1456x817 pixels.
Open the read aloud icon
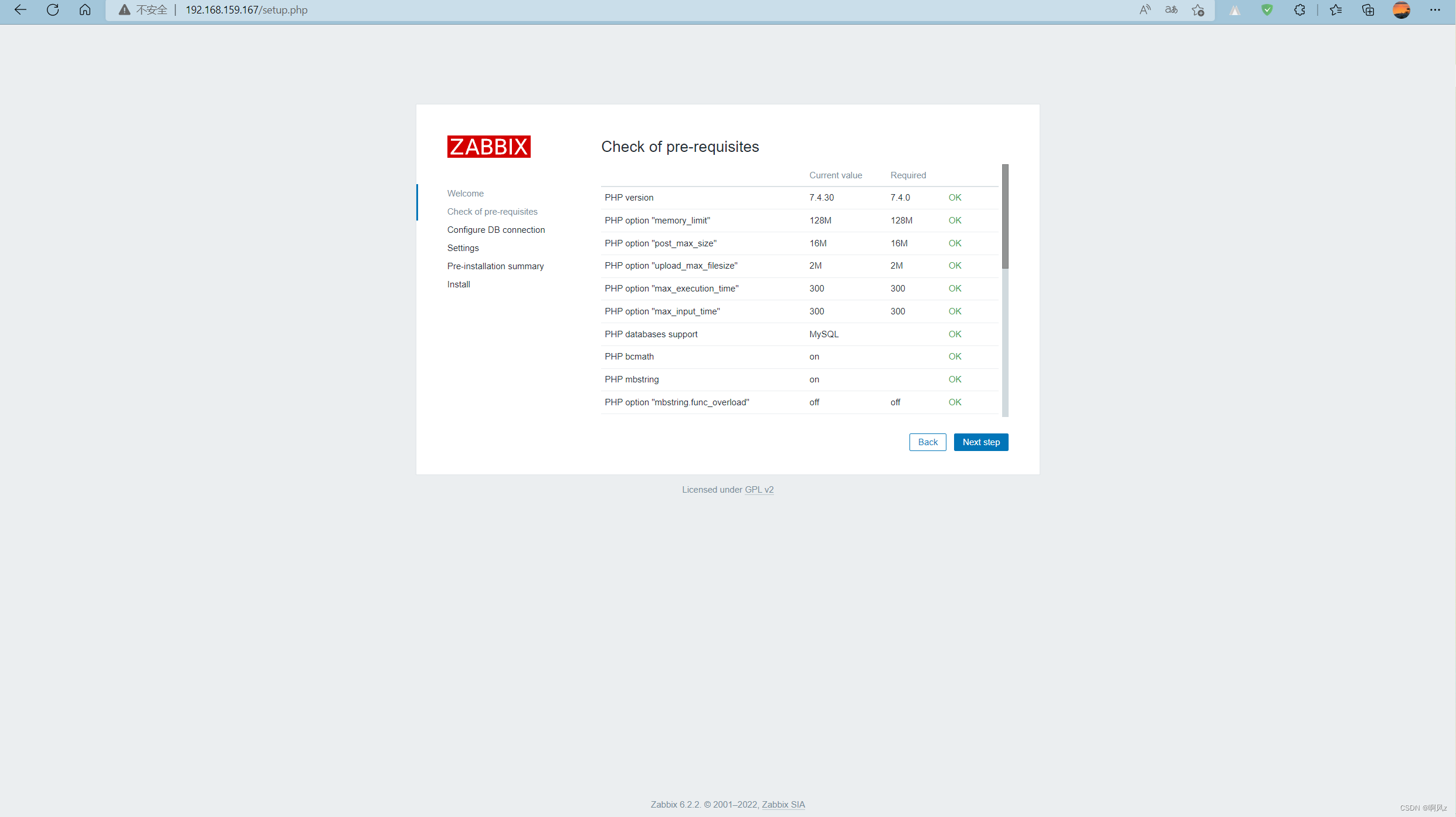click(x=1145, y=10)
